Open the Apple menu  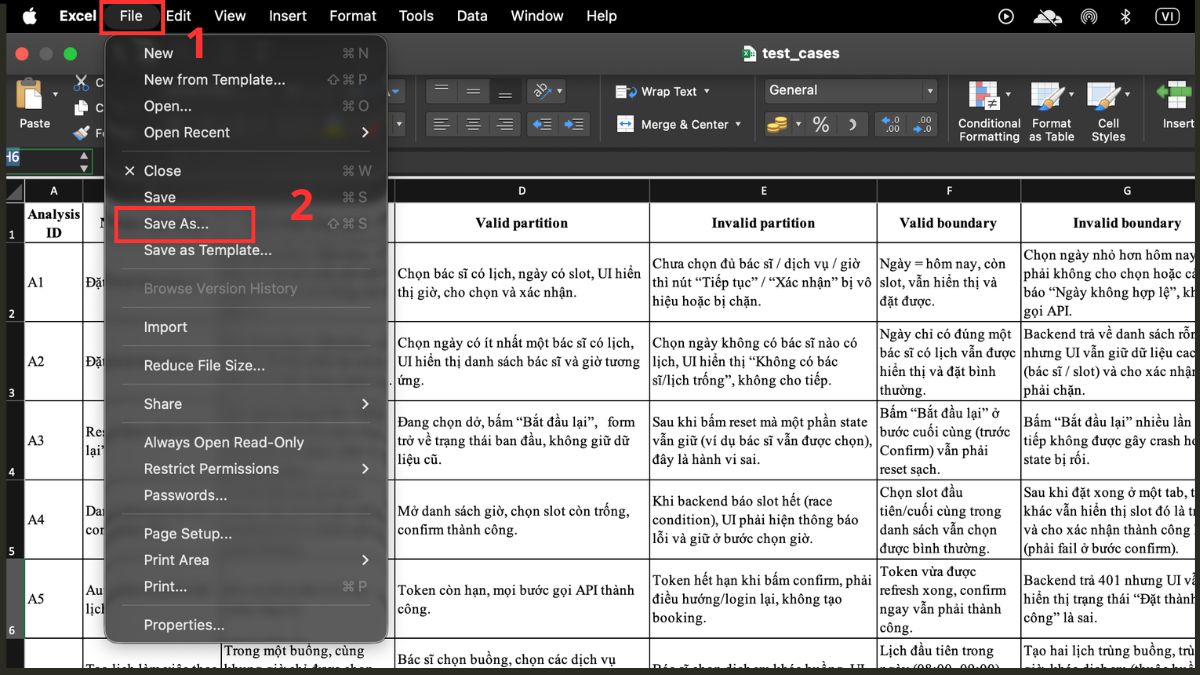(29, 16)
